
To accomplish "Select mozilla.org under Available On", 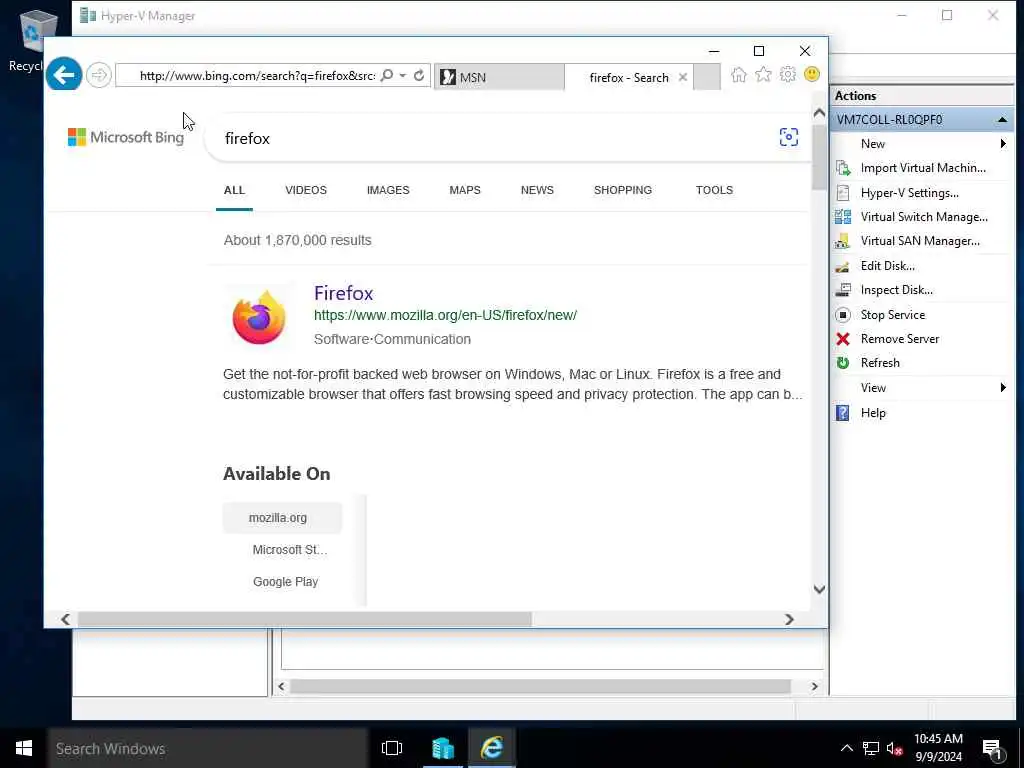I will click(282, 518).
